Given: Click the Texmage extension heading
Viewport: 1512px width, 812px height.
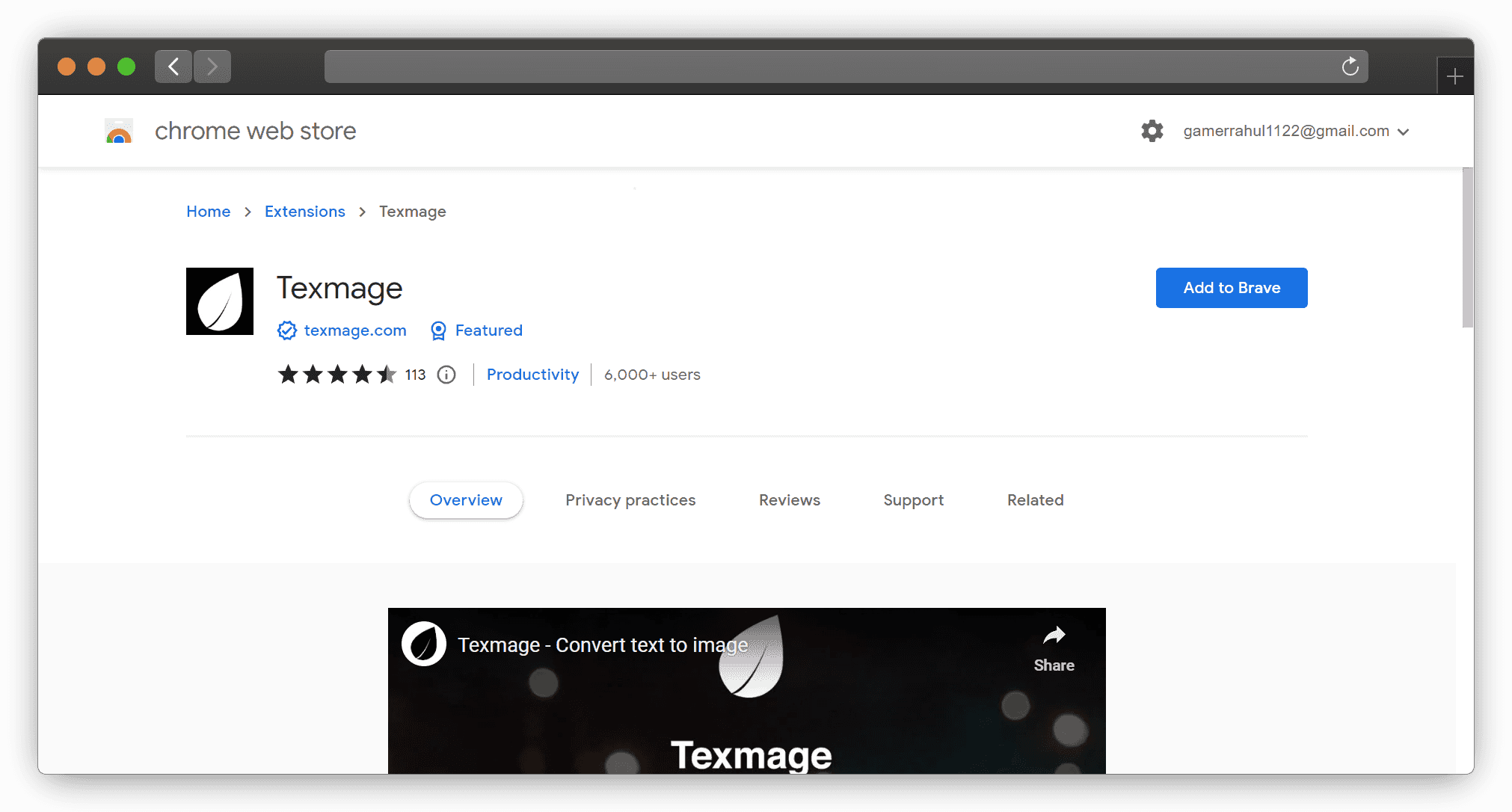Looking at the screenshot, I should pyautogui.click(x=339, y=289).
